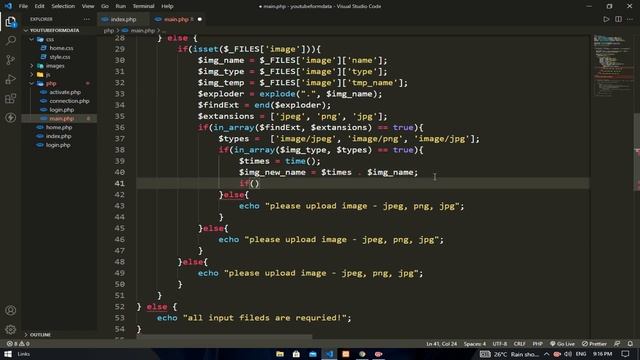640x360 pixels.
Task: Open the View menu
Action: 88,6
